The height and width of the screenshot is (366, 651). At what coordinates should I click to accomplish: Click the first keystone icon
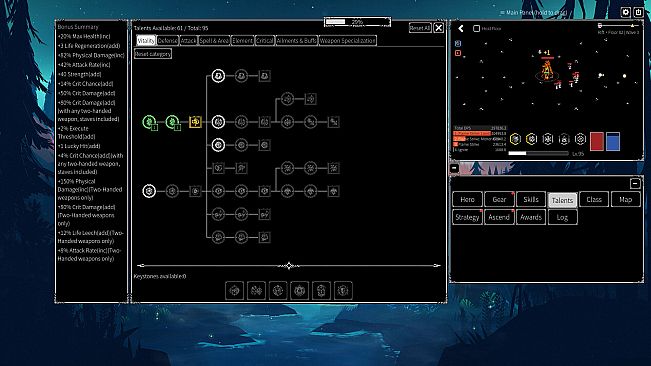[235, 290]
